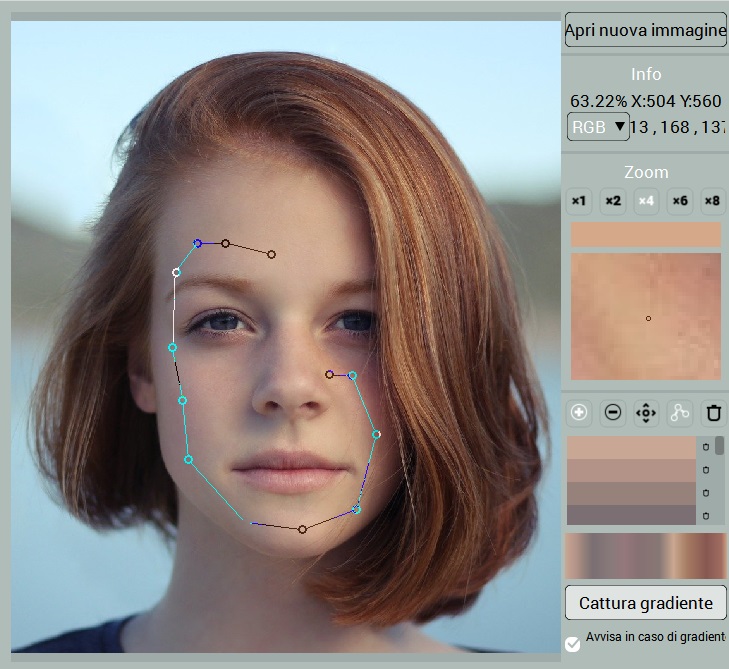Select the path/curve nodes tool icon
Image resolution: width=729 pixels, height=669 pixels.
pyautogui.click(x=680, y=412)
